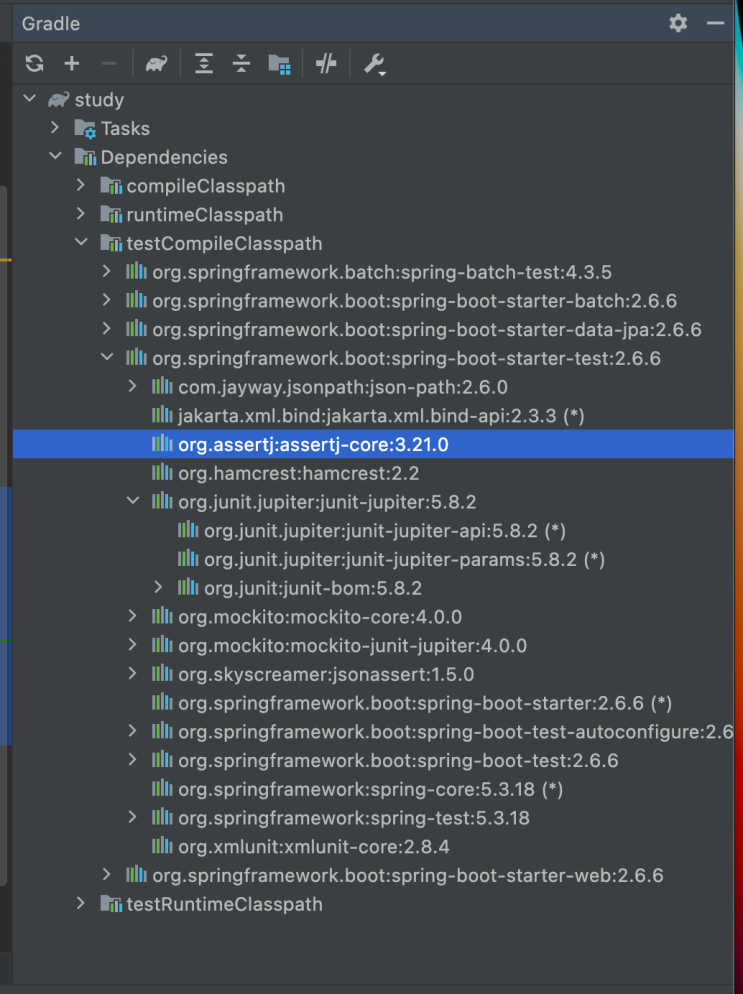Expand the compileClasspath node
743x994 pixels.
coord(82,186)
